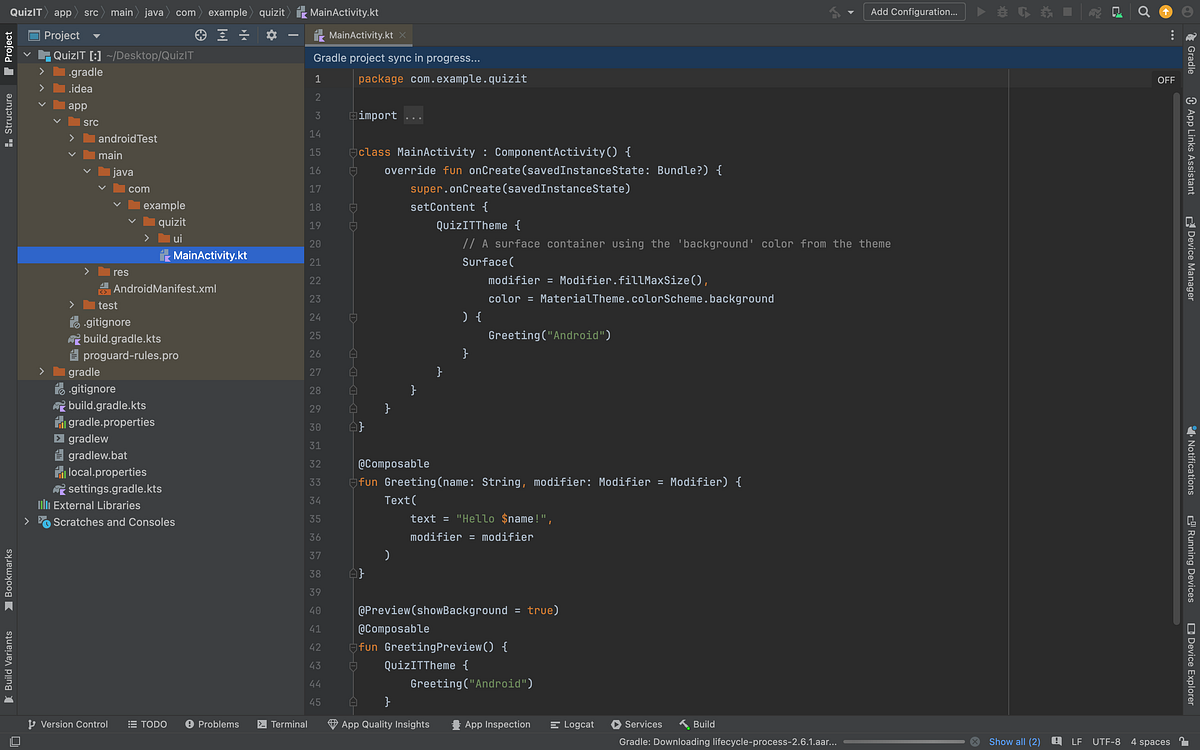Click the Version Control button at the bottom

pos(69,723)
